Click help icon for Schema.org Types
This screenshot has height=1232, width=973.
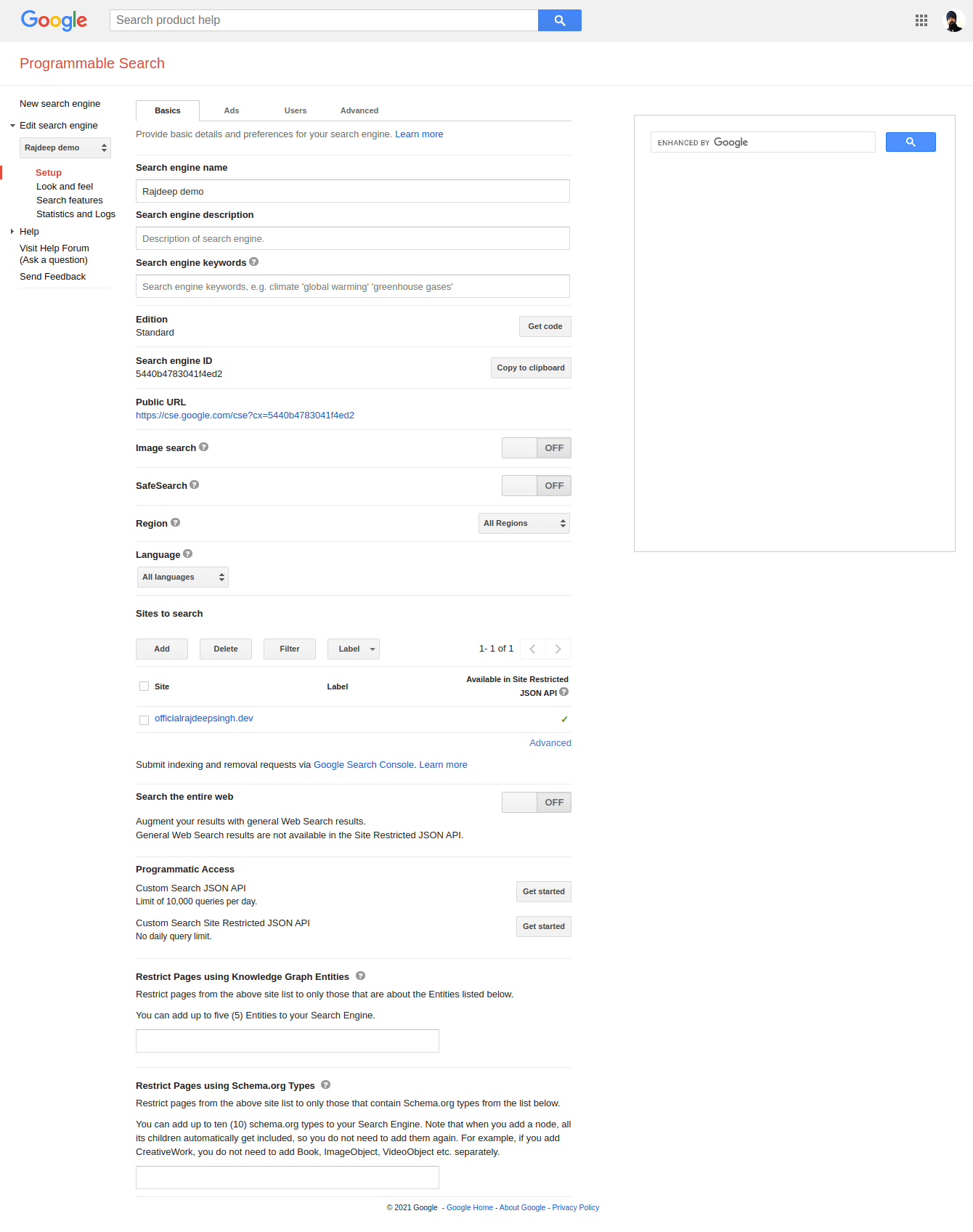[325, 1085]
